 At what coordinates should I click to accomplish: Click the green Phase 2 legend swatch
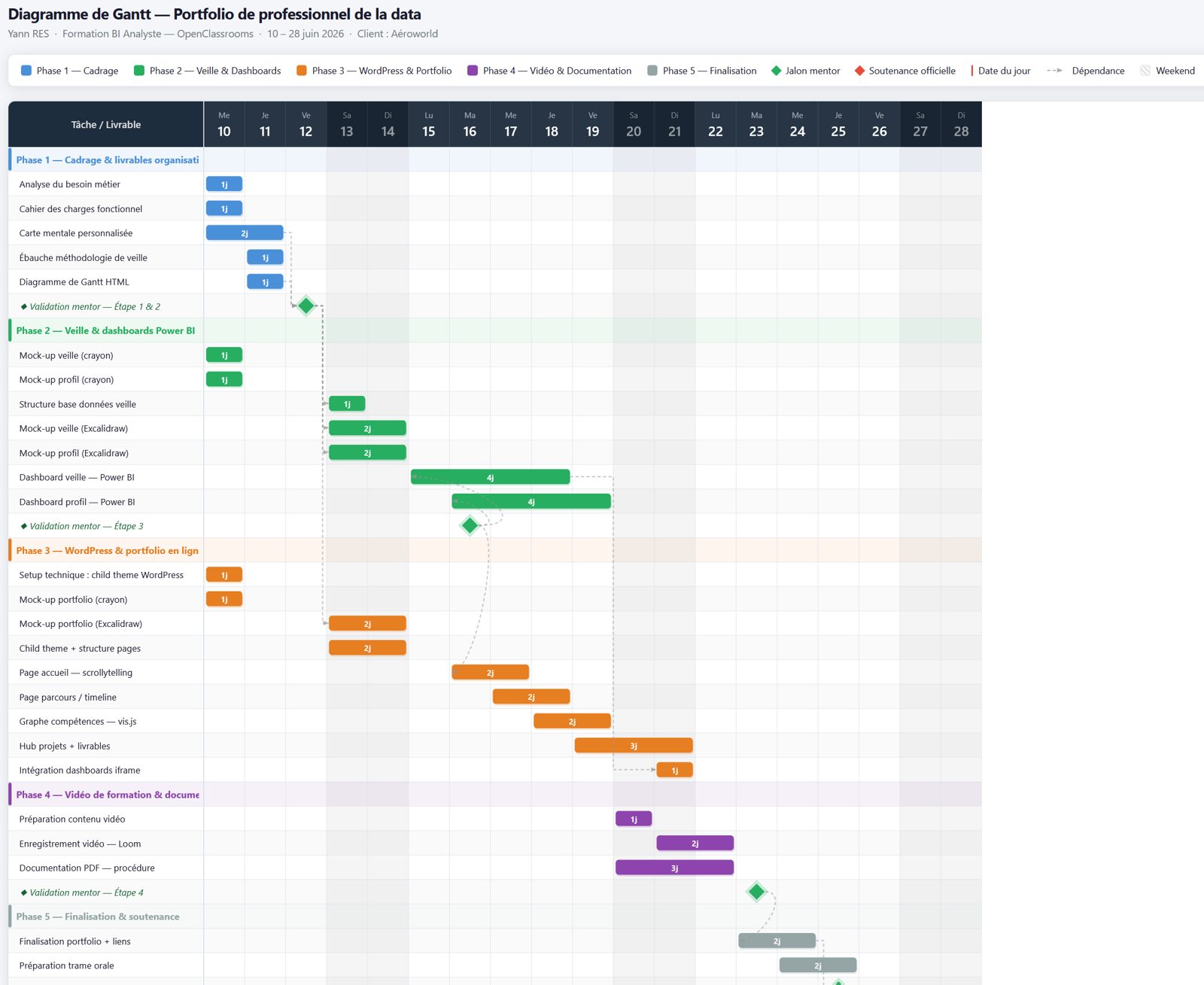[x=139, y=71]
